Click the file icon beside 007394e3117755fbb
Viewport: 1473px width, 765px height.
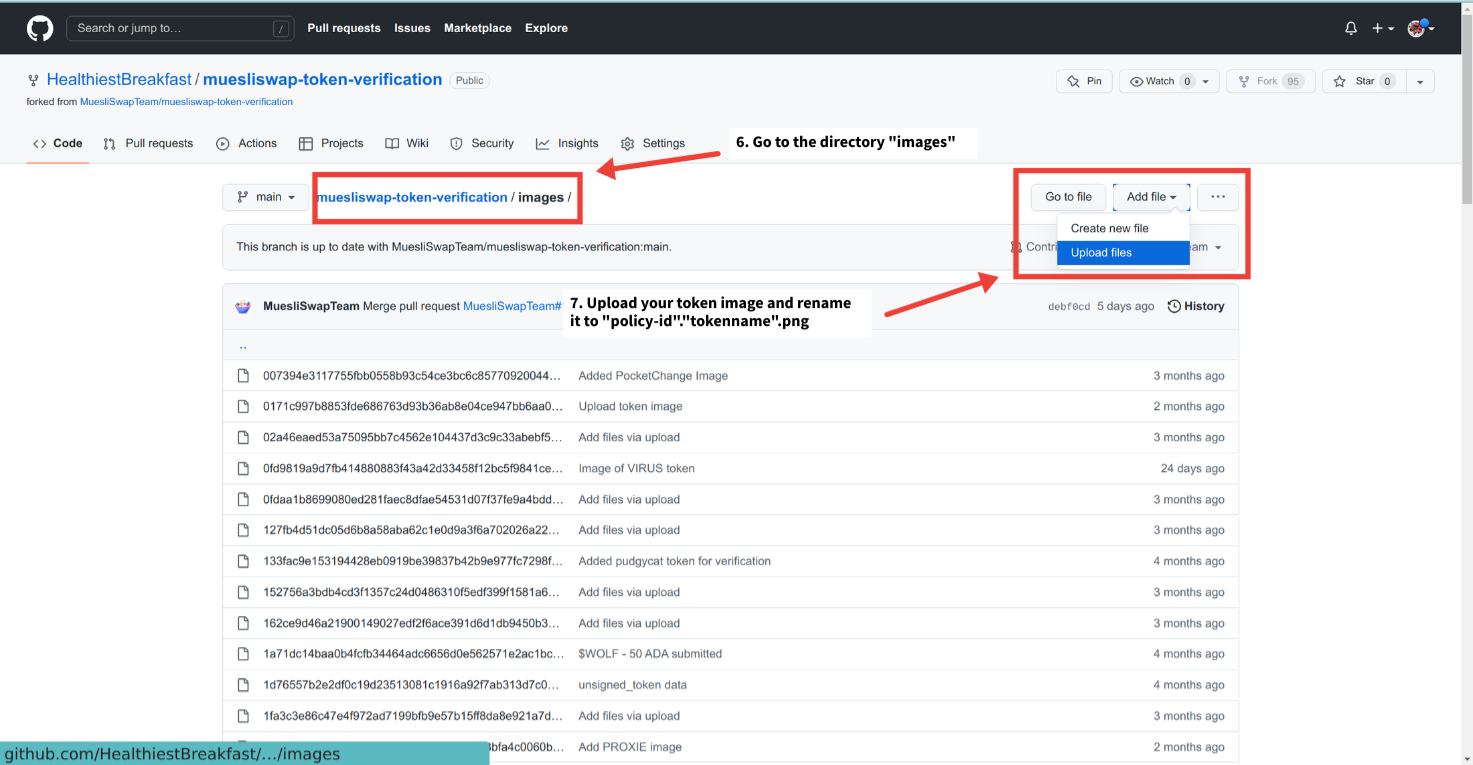coord(243,376)
